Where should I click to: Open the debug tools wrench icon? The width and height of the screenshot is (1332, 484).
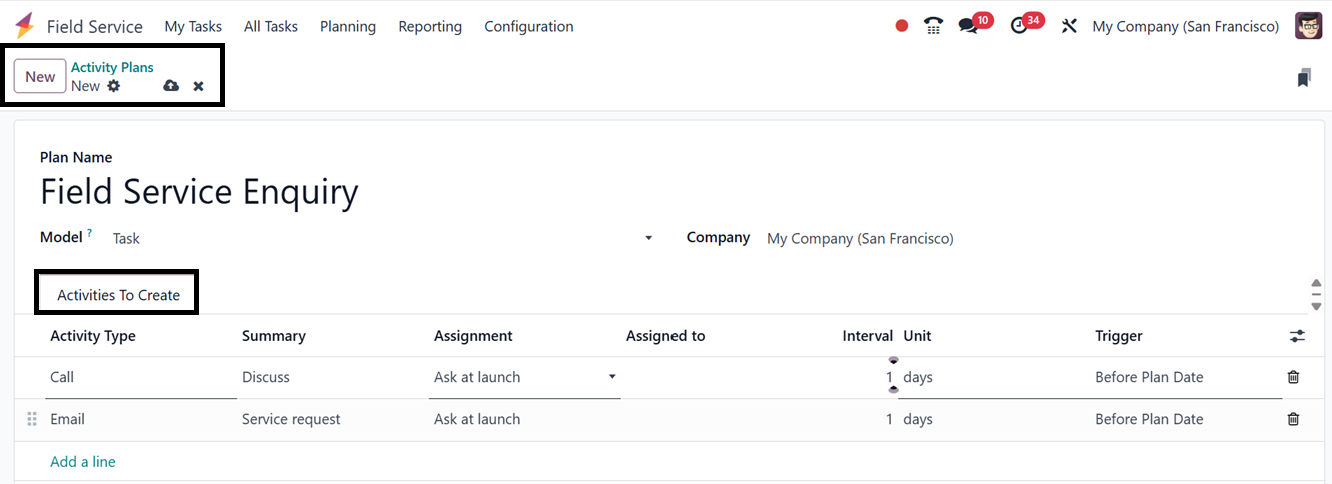point(1069,26)
